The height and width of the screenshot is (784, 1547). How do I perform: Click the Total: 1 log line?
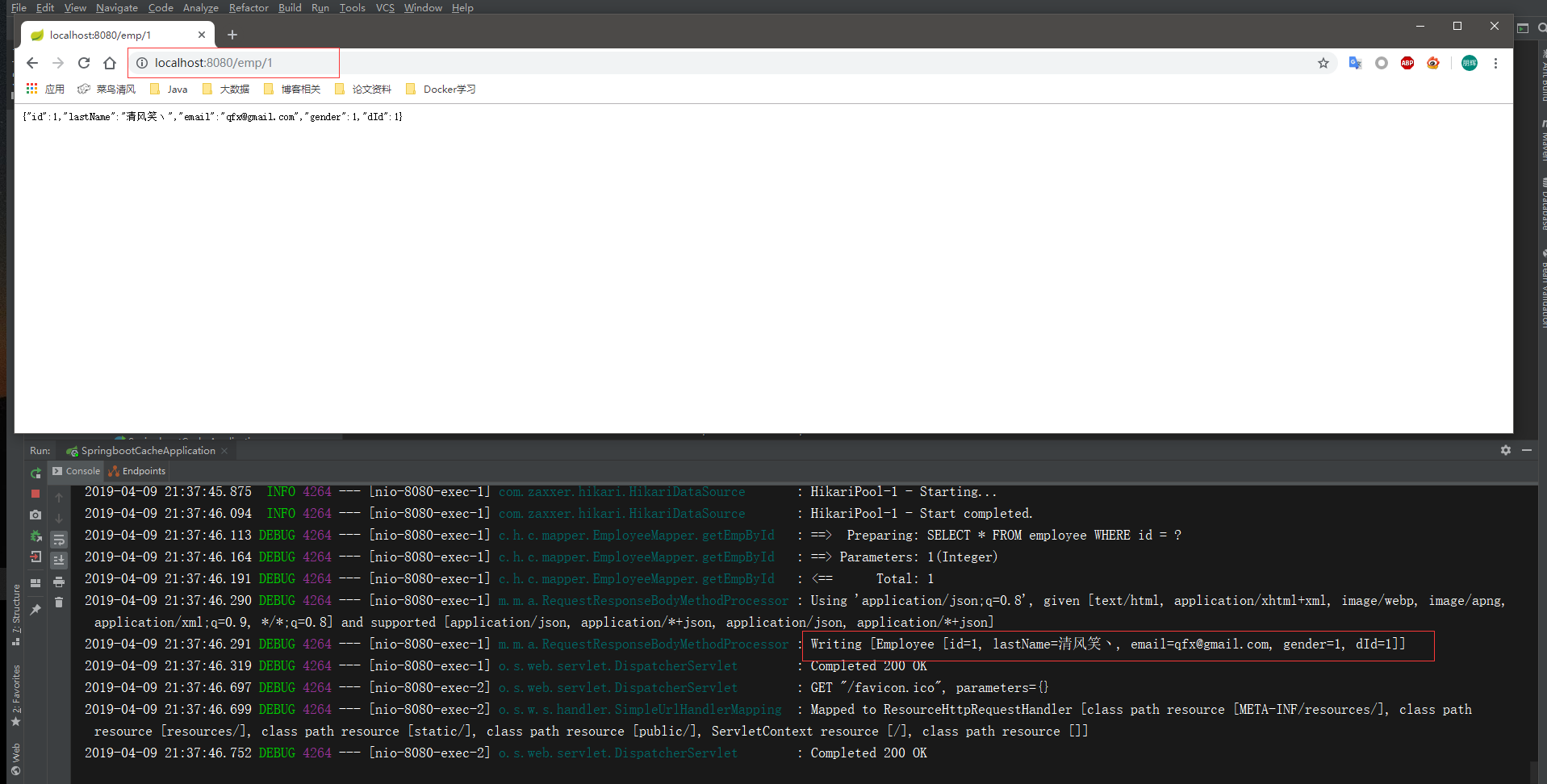(872, 578)
